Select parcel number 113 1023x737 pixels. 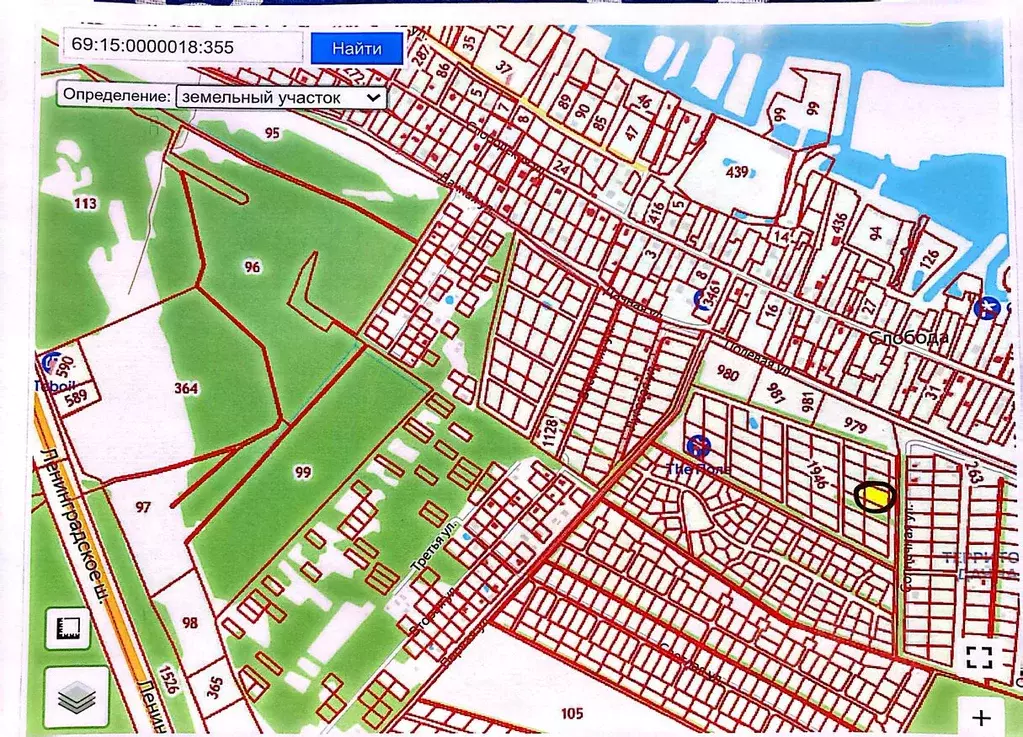click(x=85, y=203)
